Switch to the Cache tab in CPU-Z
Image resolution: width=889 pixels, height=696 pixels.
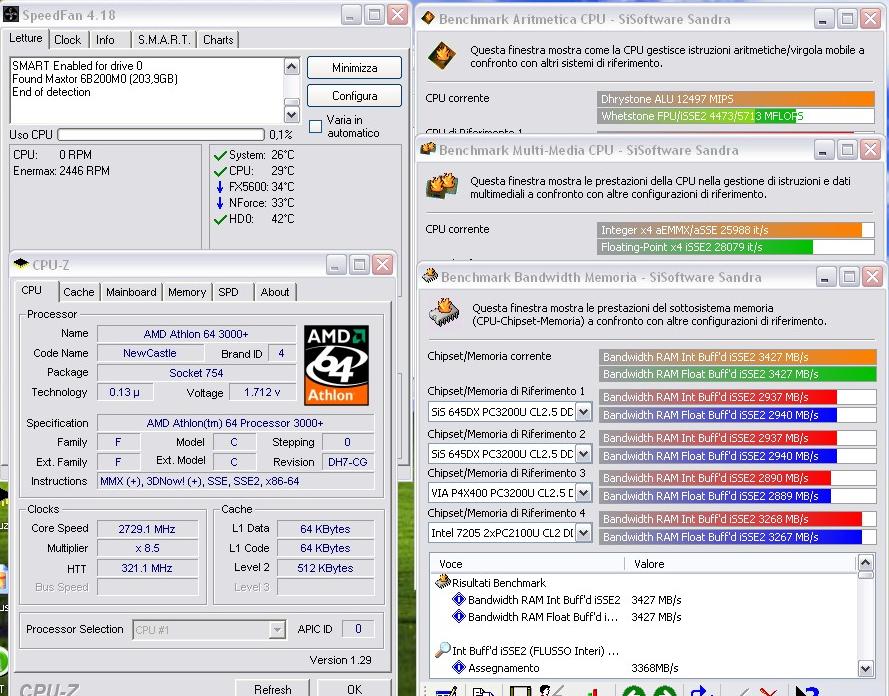coord(79,292)
